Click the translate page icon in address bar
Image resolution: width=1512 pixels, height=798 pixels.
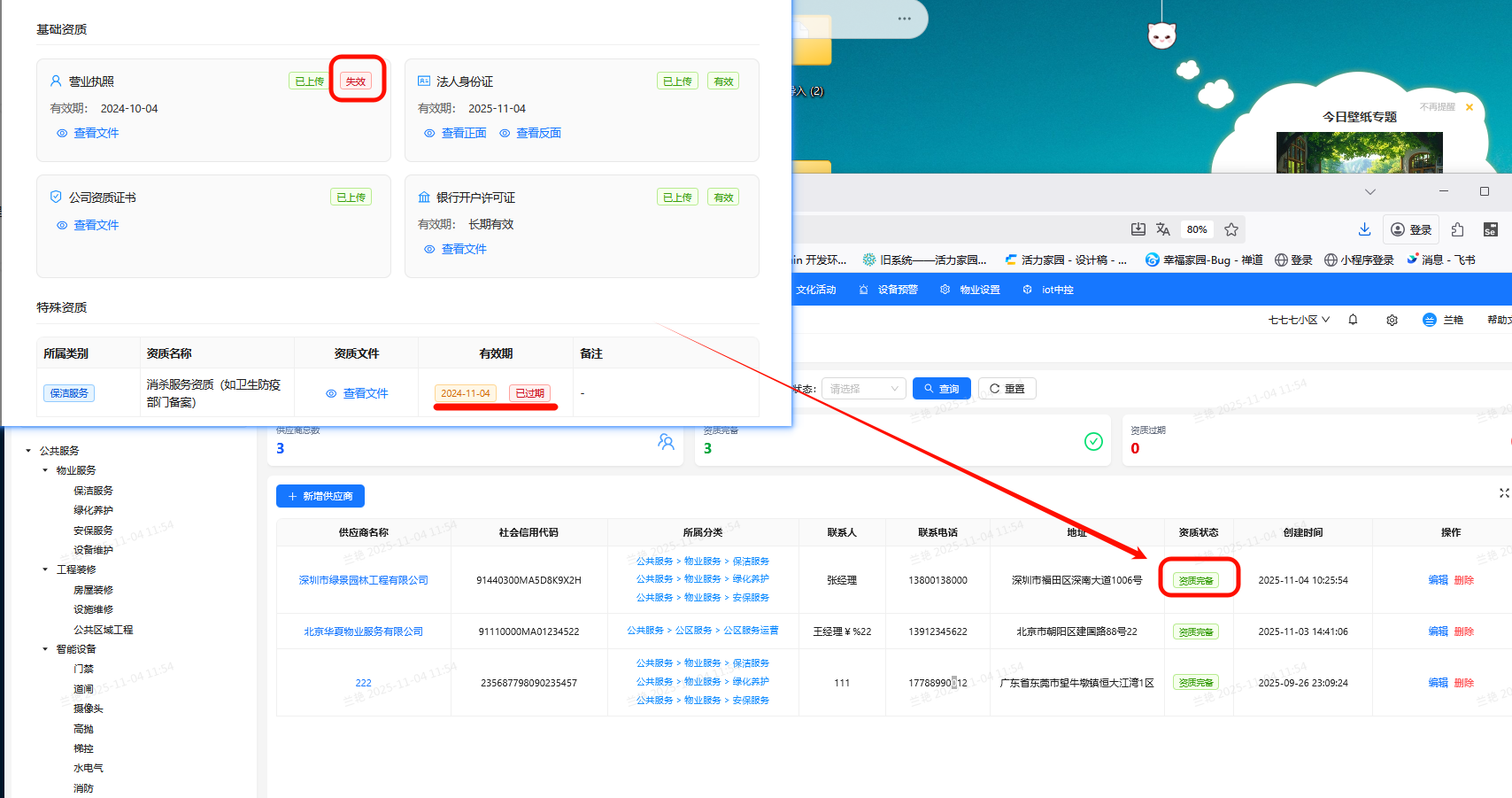pos(1163,229)
